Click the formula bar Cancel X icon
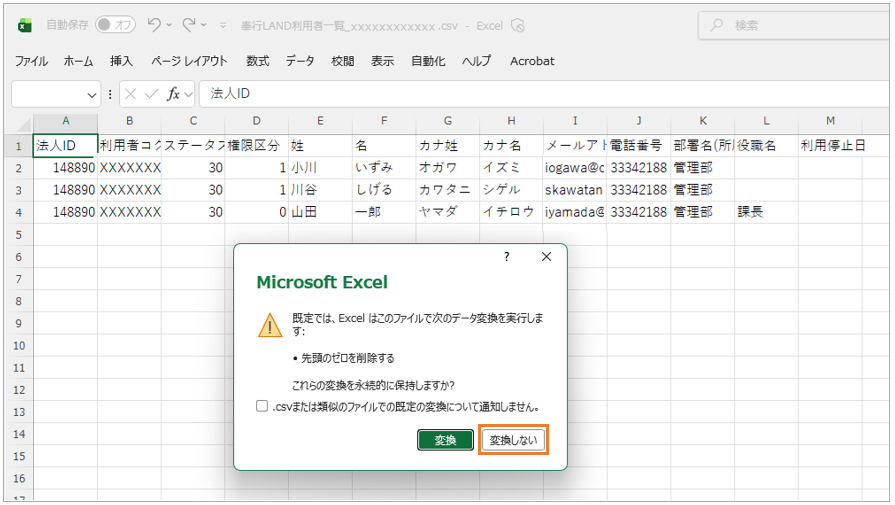 pyautogui.click(x=131, y=94)
